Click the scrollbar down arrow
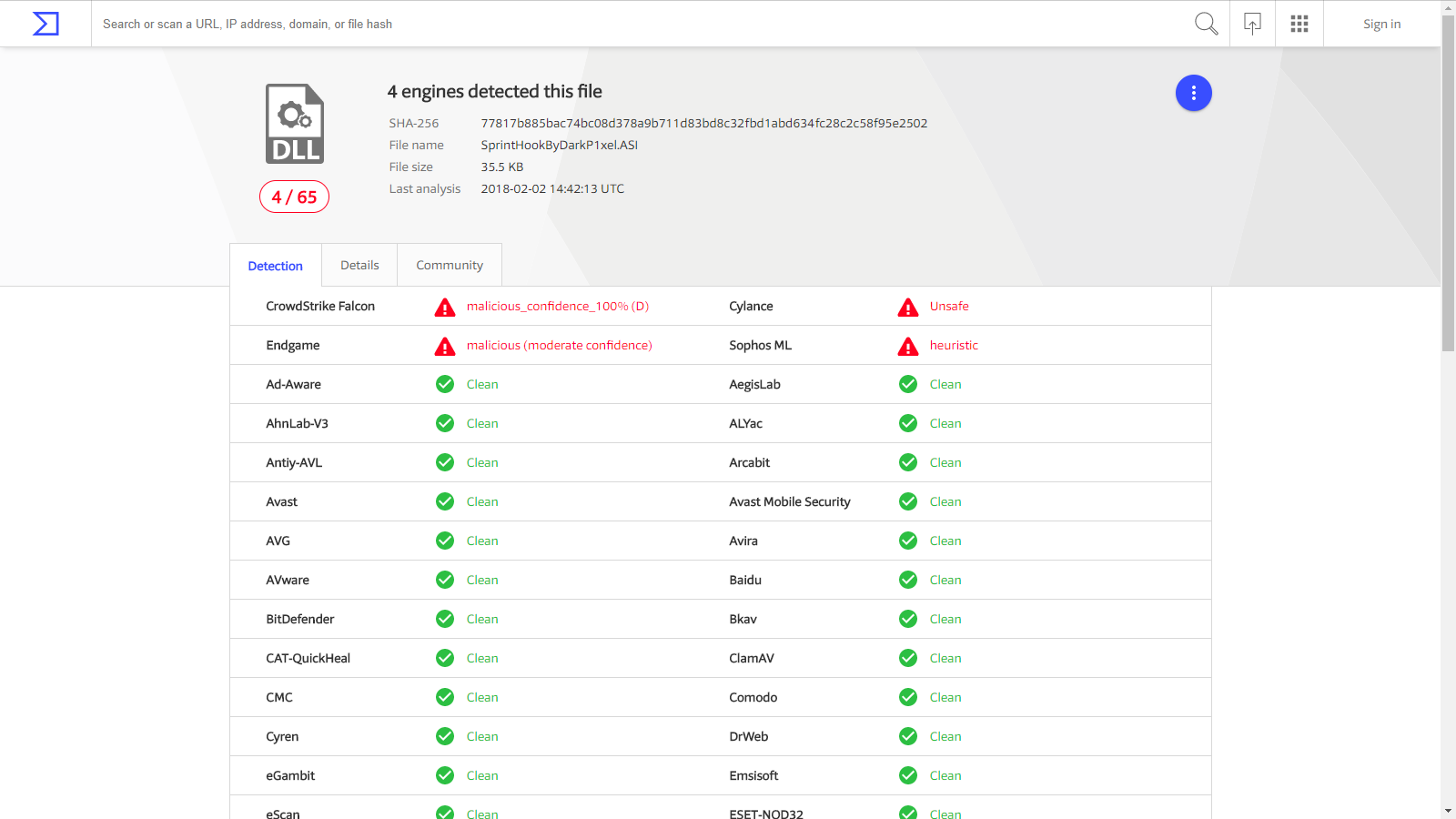 click(x=1448, y=811)
